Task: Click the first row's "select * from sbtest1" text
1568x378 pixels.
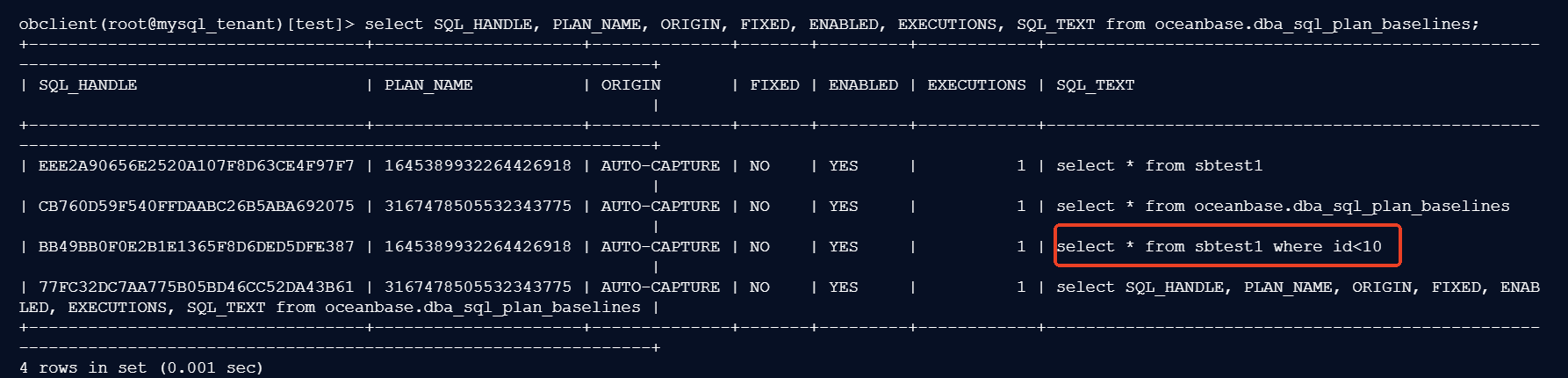Action: [x=1159, y=166]
